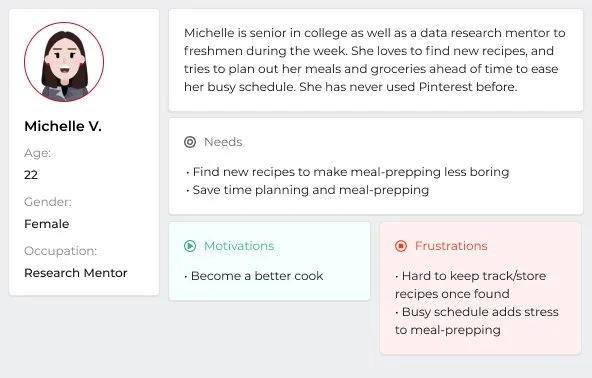
Task: Select the bio paragraph about Michelle
Action: pyautogui.click(x=375, y=60)
